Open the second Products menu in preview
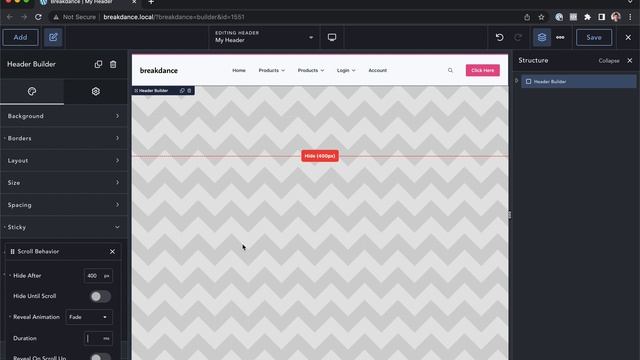This screenshot has width=640, height=360. [x=311, y=70]
